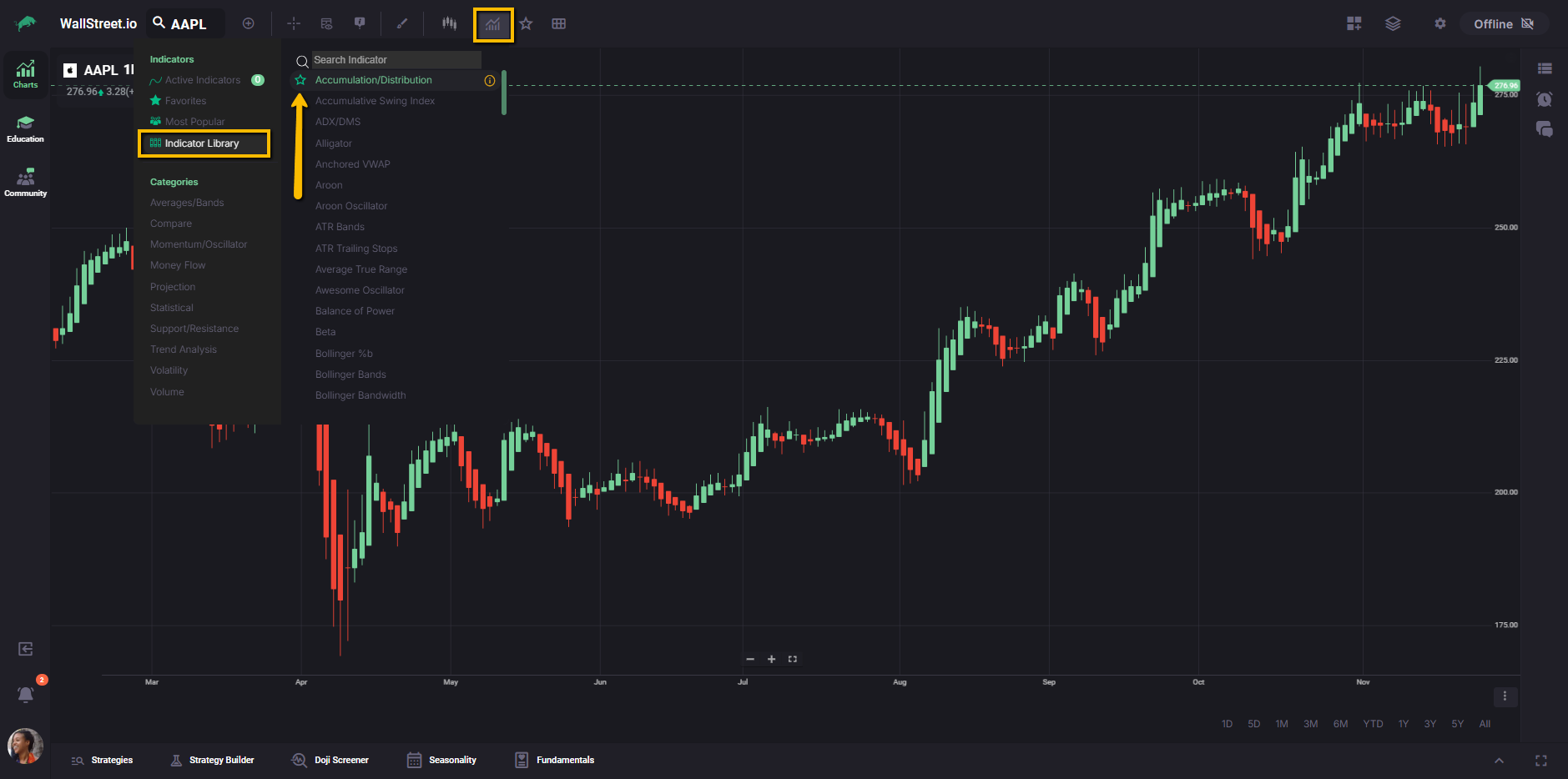The image size is (1568, 779).
Task: Toggle the Offline streaming status button
Action: point(1503,24)
